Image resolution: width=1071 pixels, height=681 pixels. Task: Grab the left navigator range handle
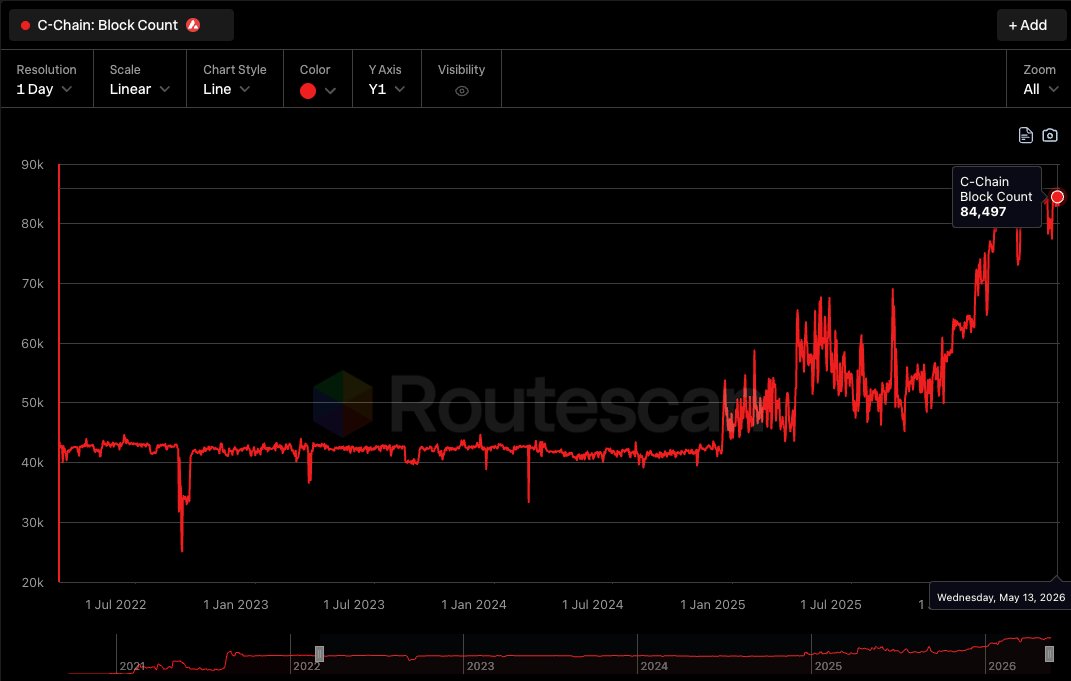pos(319,654)
